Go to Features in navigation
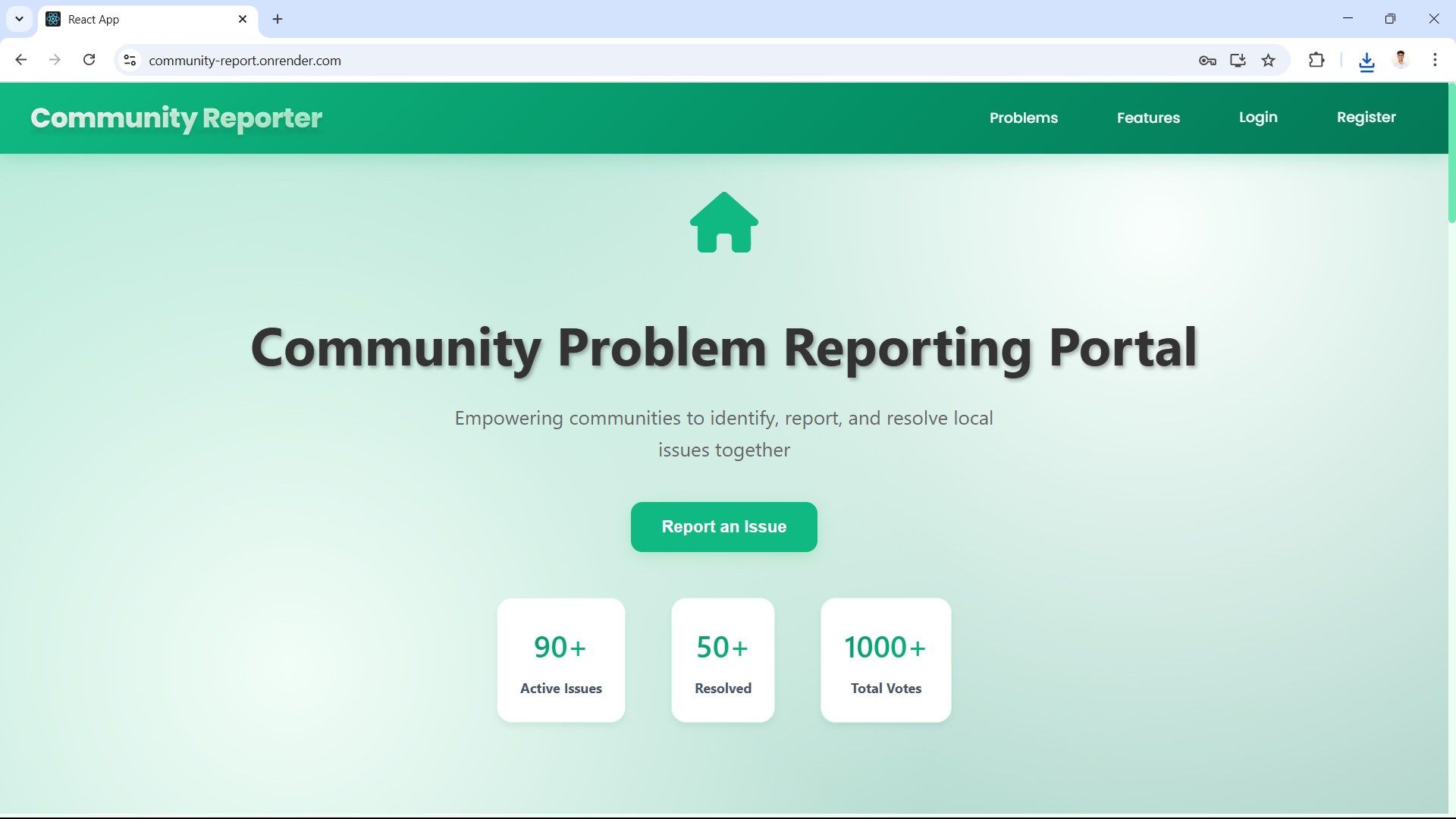Image resolution: width=1456 pixels, height=819 pixels. pyautogui.click(x=1148, y=118)
